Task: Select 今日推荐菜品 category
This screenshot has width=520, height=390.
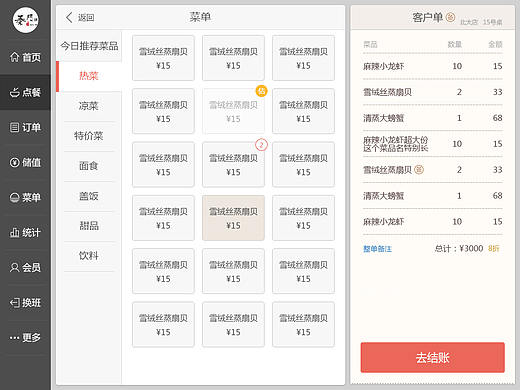Action: [x=89, y=46]
